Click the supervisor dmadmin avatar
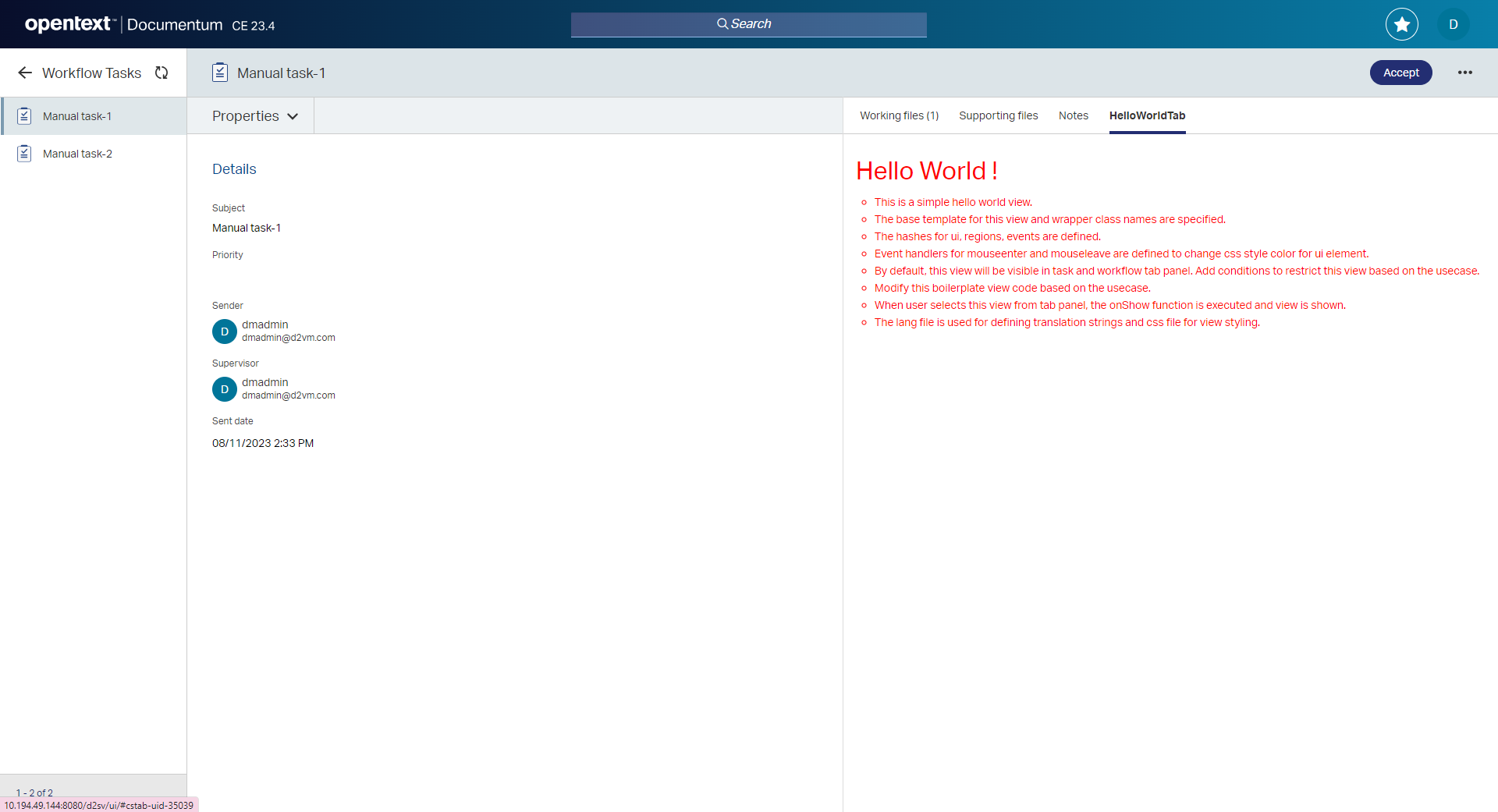The height and width of the screenshot is (812, 1498). (x=224, y=389)
